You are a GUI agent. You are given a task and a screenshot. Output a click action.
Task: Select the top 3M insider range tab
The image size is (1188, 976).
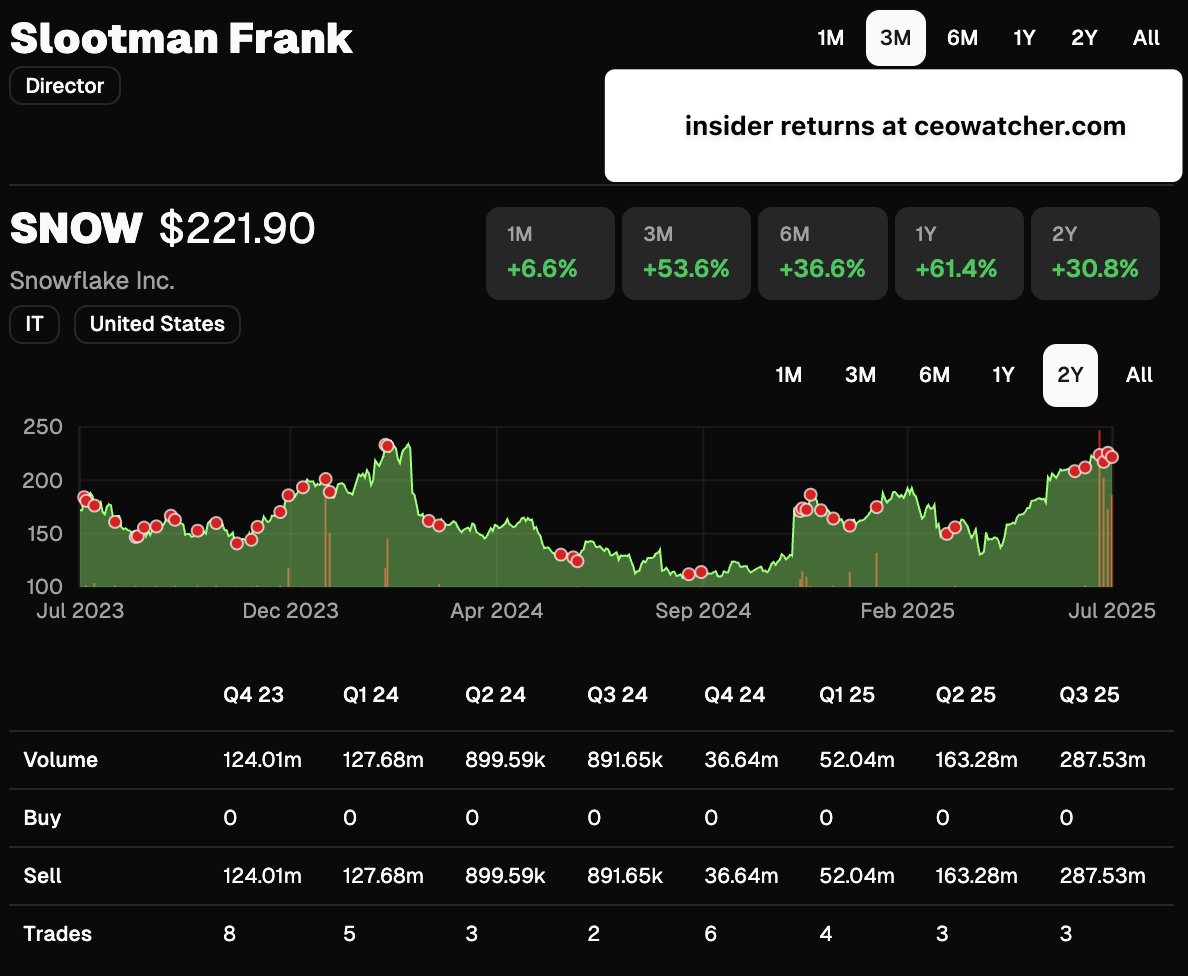pos(896,38)
